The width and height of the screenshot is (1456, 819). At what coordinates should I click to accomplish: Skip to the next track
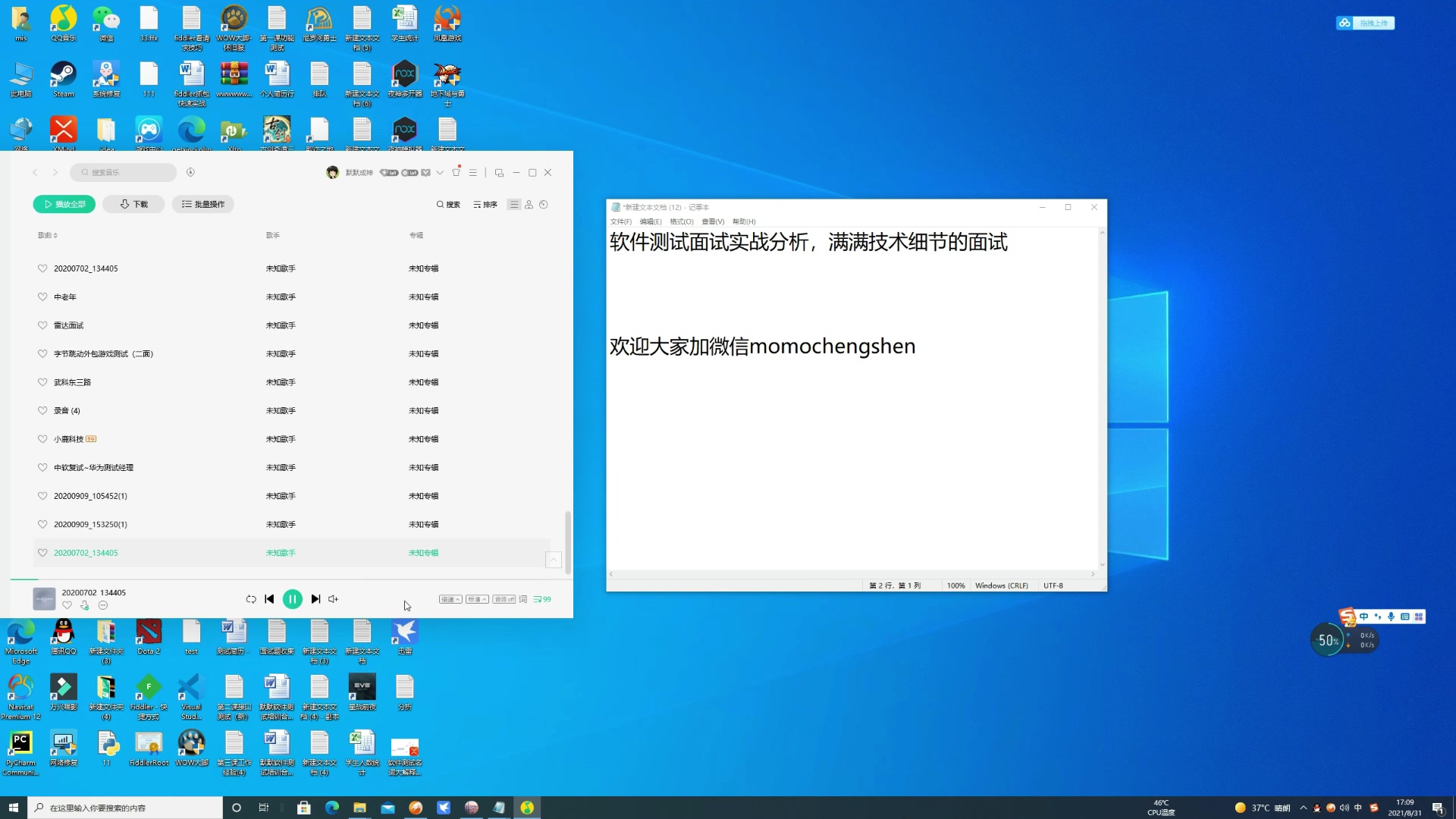pos(315,599)
